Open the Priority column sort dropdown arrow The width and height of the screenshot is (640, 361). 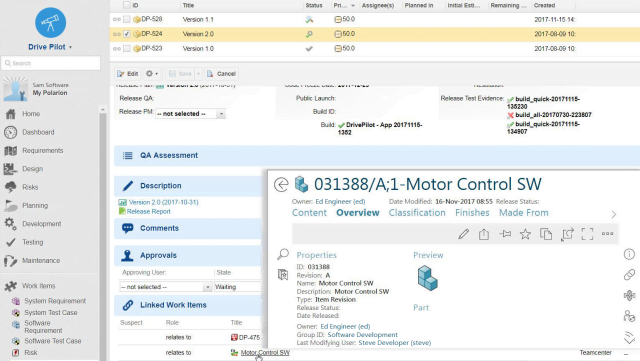pyautogui.click(x=353, y=6)
